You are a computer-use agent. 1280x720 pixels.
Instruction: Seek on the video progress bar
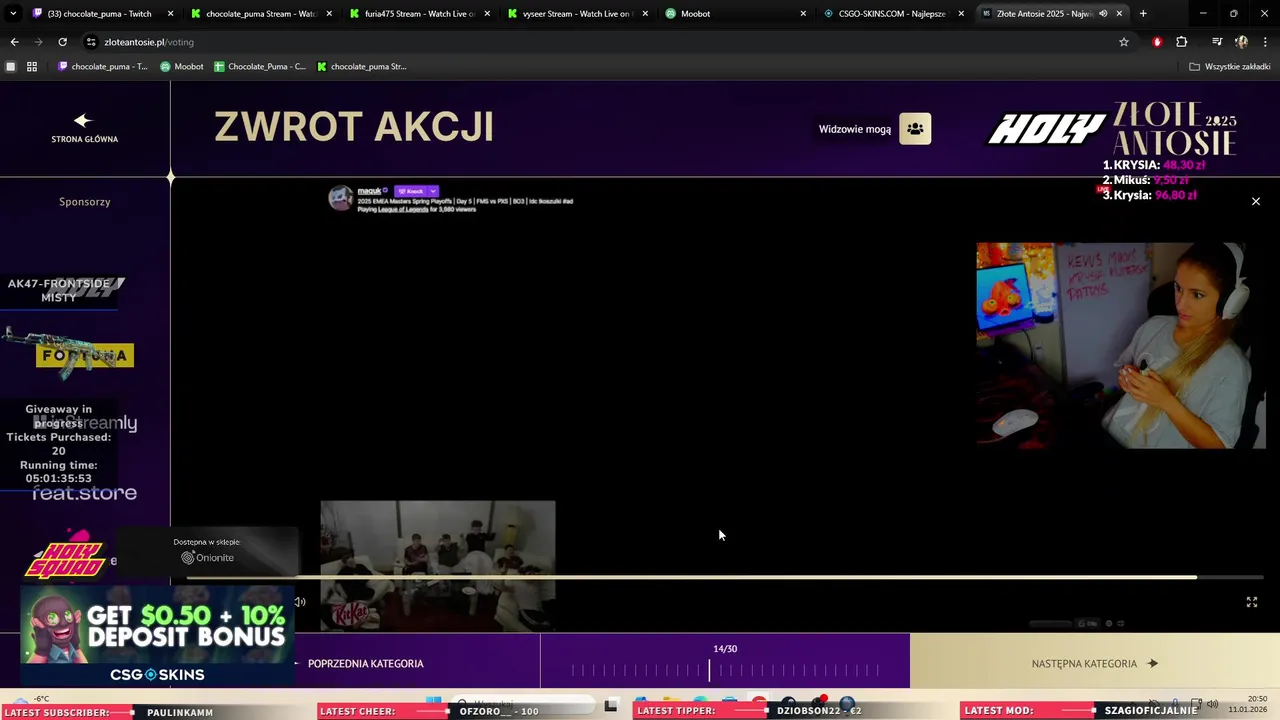(x=725, y=578)
